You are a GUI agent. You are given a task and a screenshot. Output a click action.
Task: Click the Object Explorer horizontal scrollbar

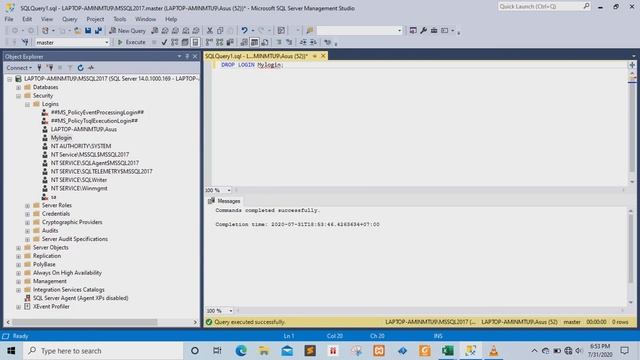84,322
